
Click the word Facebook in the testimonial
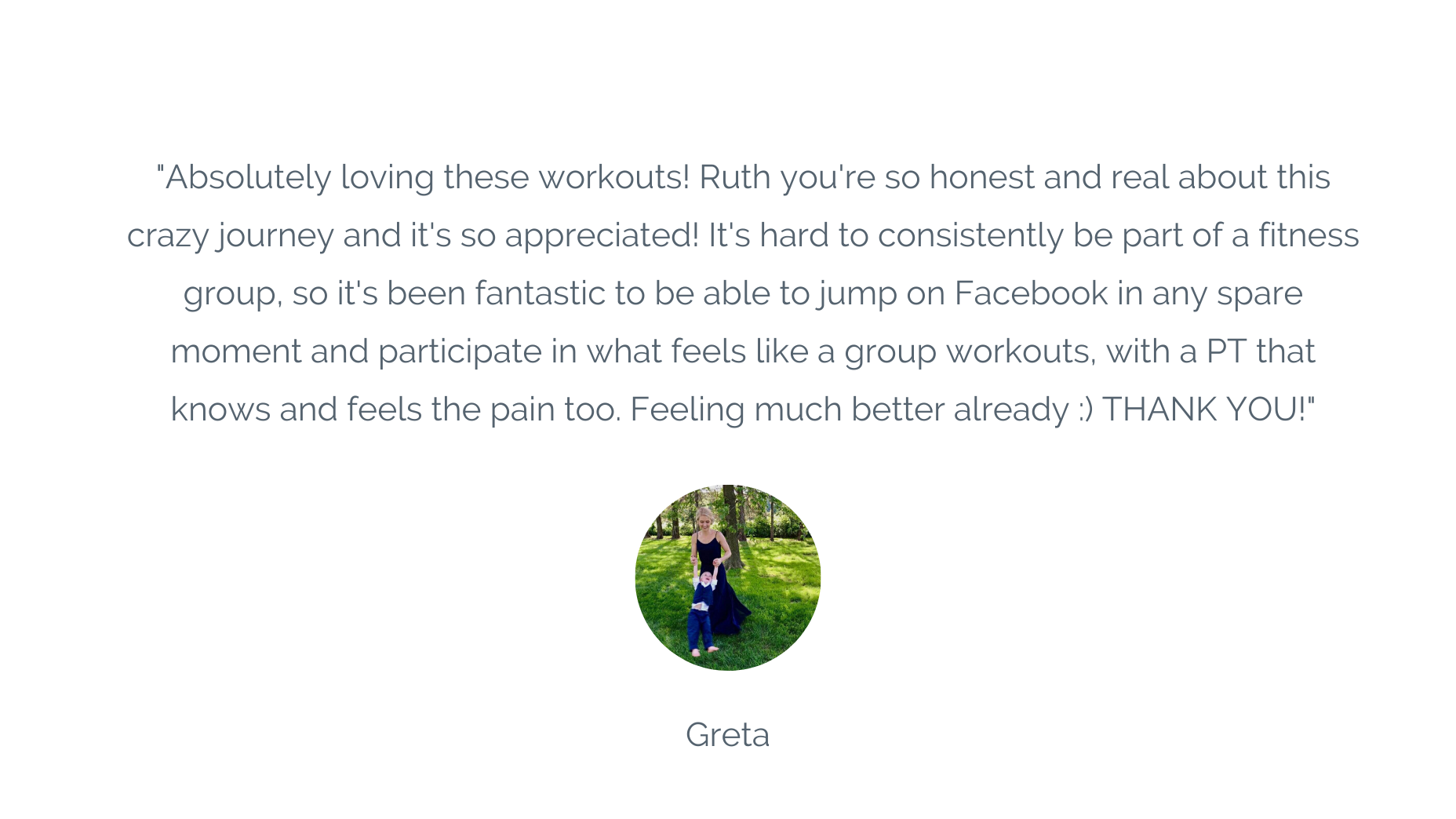[1032, 293]
